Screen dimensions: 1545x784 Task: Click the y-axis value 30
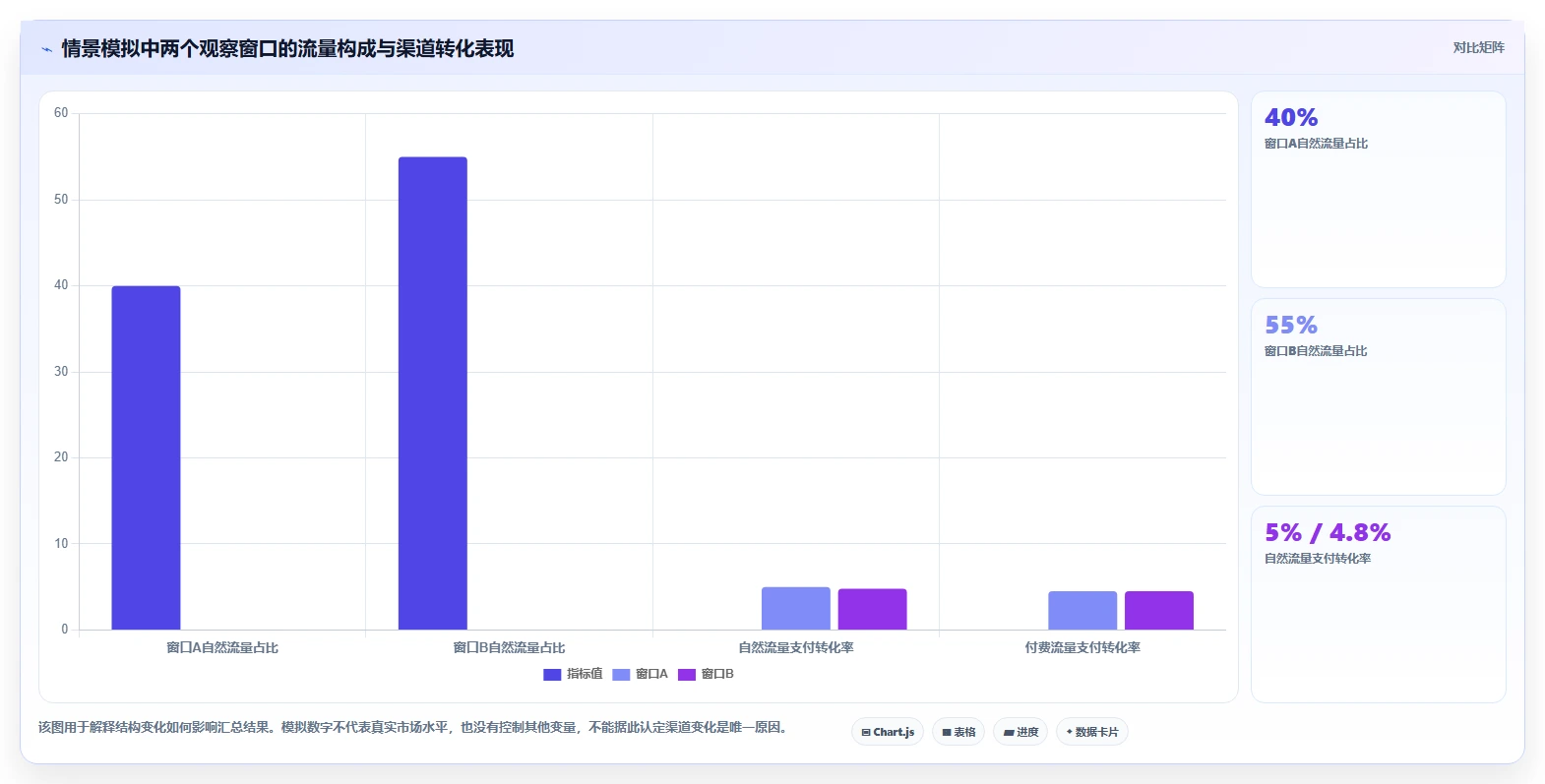(x=61, y=372)
